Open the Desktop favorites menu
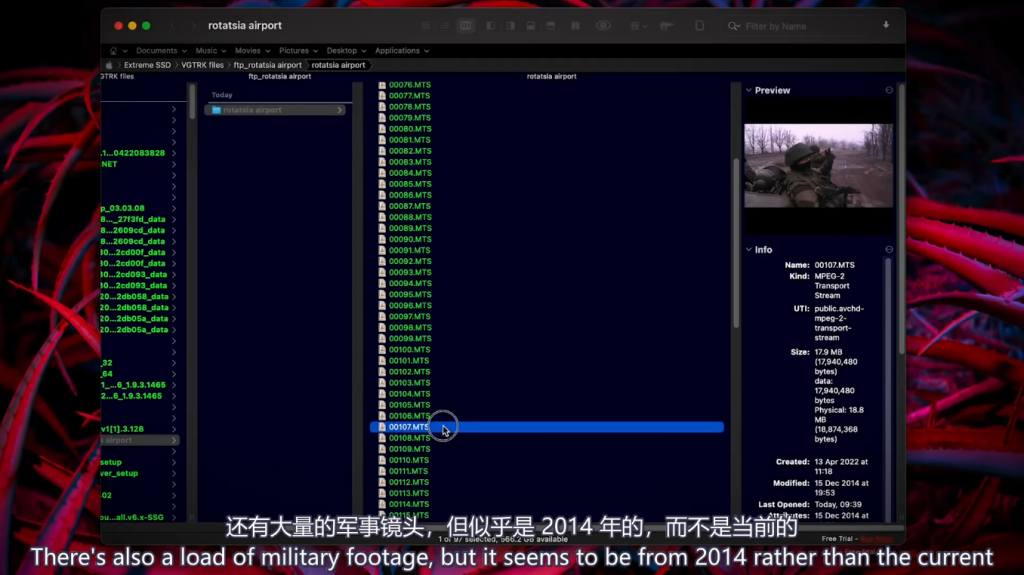This screenshot has height=575, width=1024. [347, 50]
